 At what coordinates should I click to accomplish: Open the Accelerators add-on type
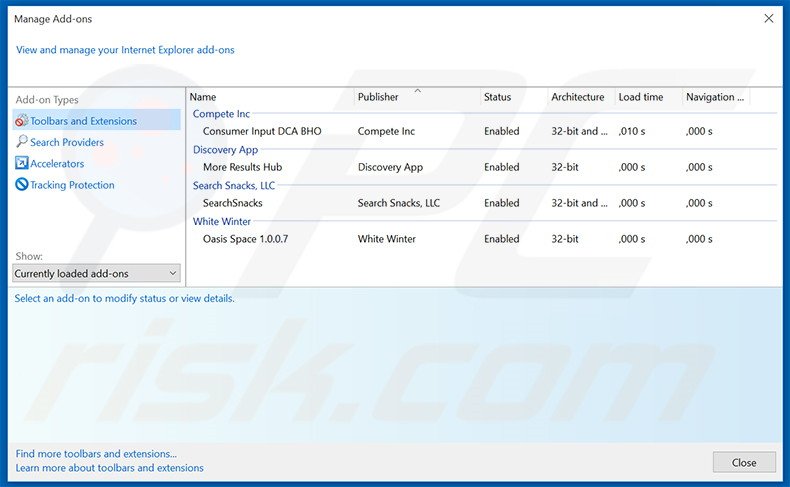[57, 164]
